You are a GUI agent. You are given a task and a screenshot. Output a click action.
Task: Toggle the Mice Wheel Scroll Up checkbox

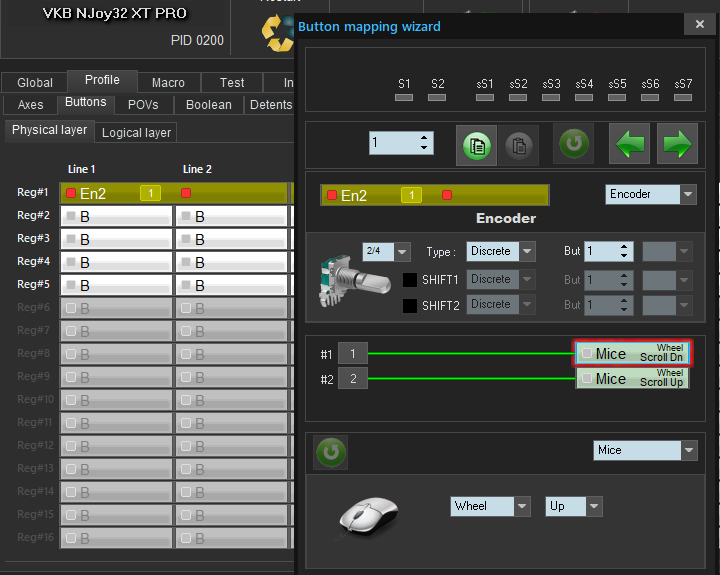[x=586, y=378]
